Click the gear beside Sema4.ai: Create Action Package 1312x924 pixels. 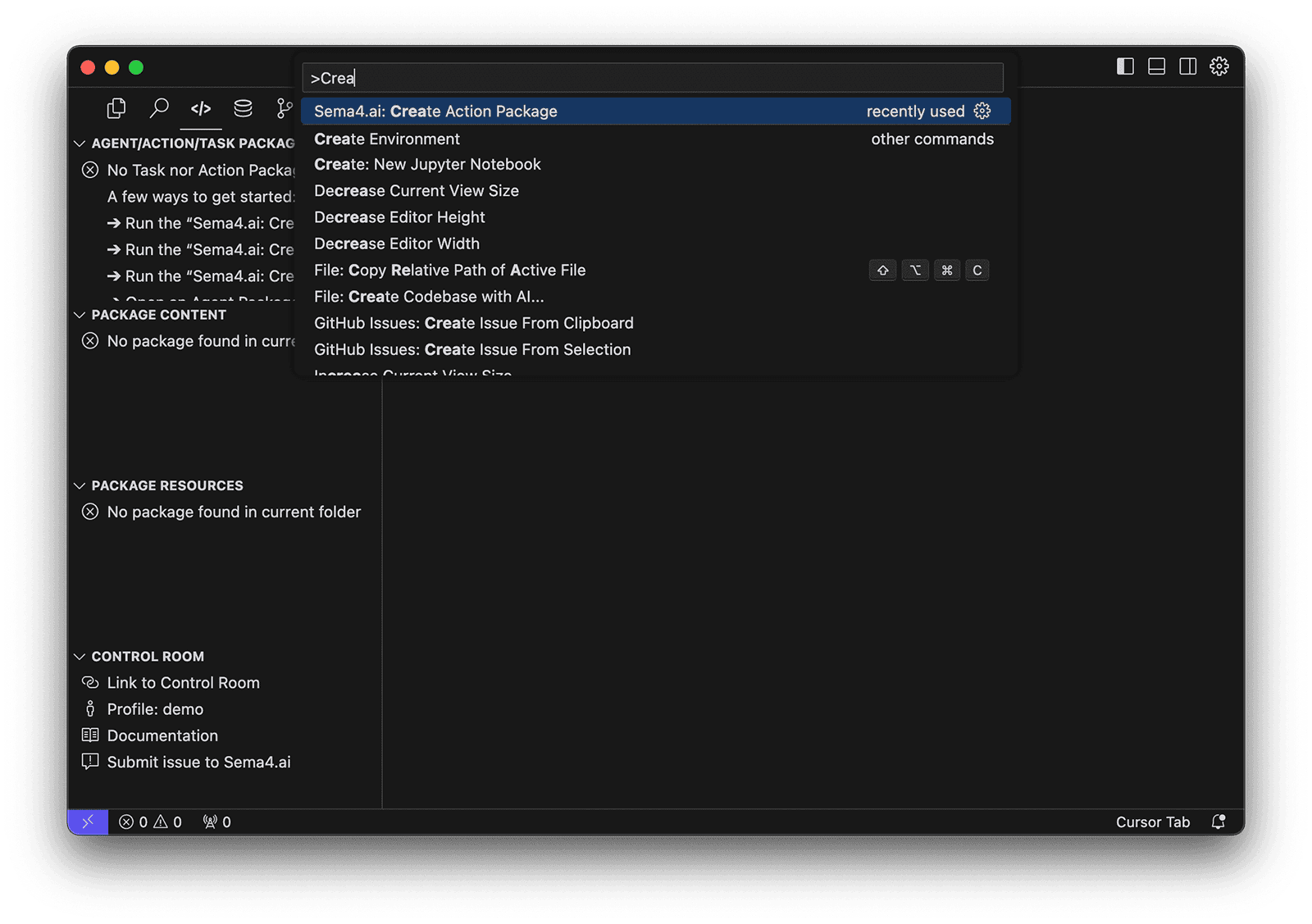point(982,111)
